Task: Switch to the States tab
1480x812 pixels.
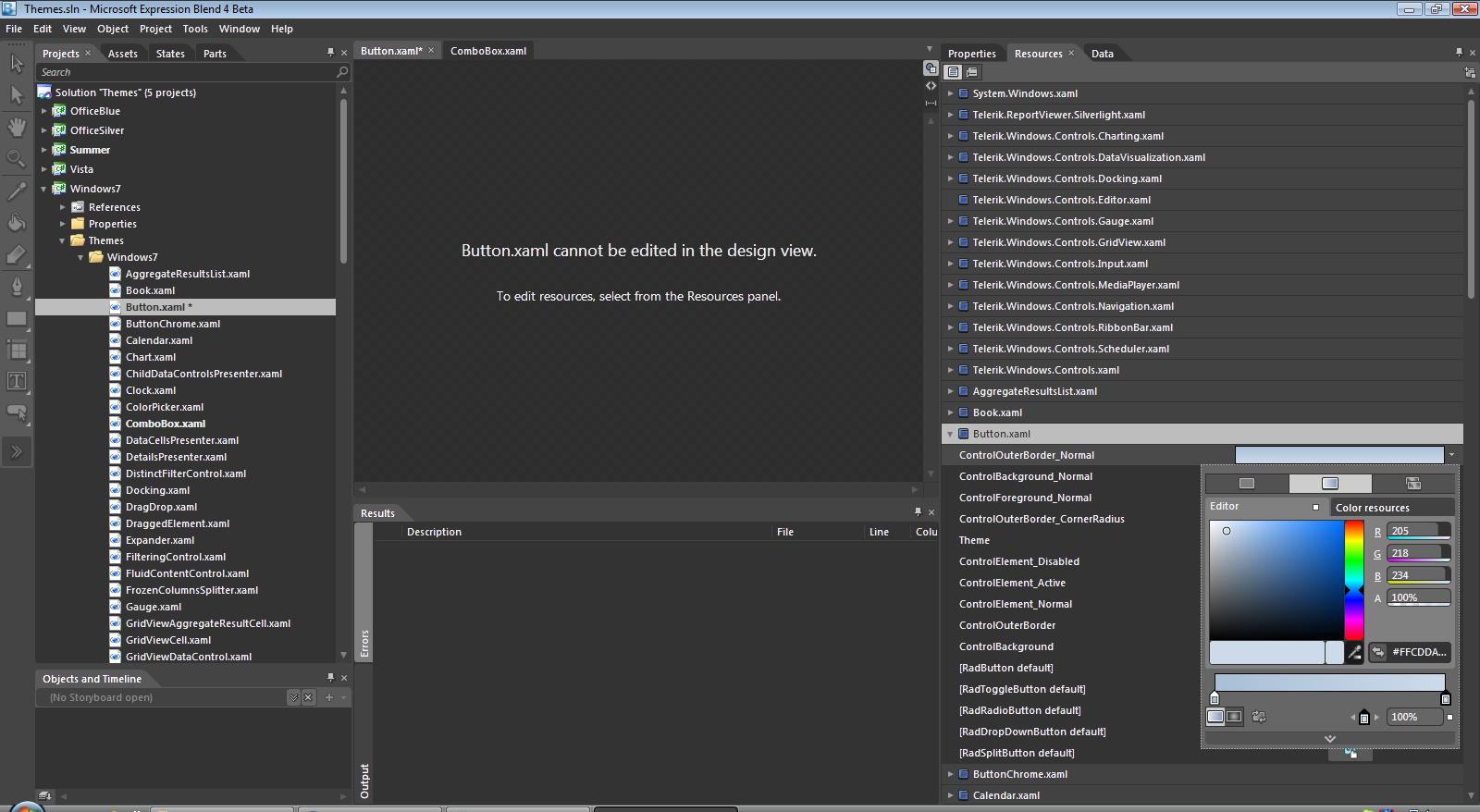Action: 170,54
